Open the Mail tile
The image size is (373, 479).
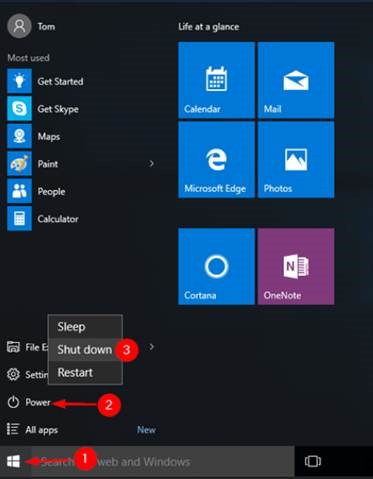click(296, 80)
